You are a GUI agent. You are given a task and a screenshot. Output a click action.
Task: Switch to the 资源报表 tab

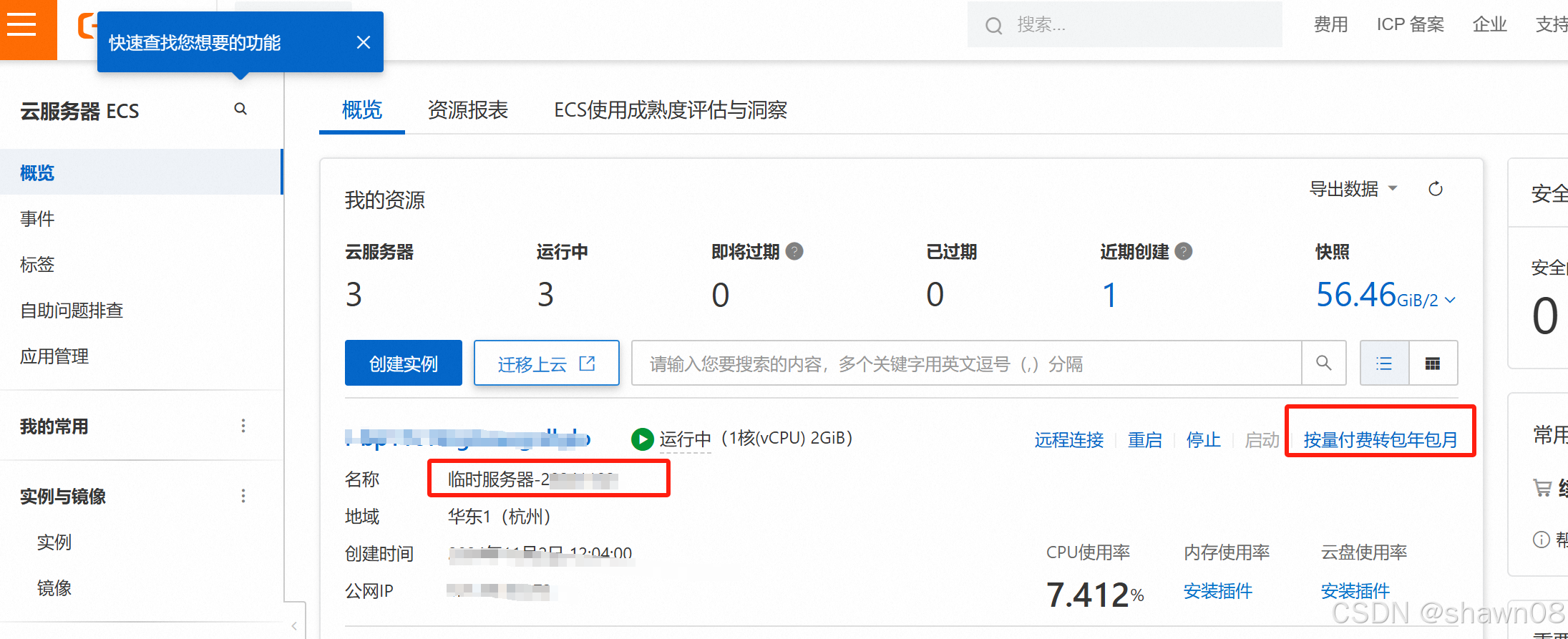pos(467,109)
